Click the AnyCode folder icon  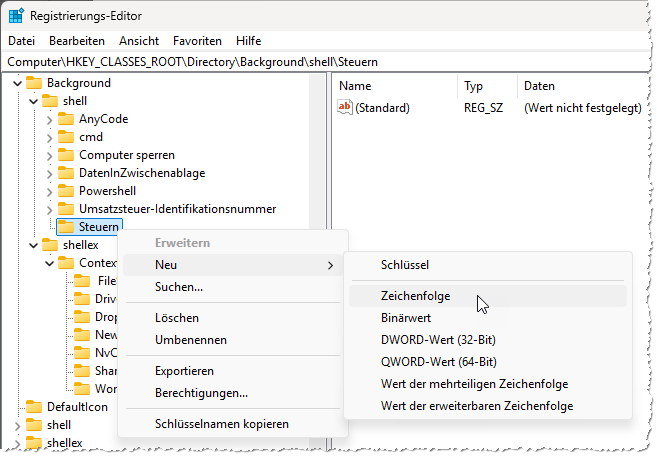coord(66,119)
